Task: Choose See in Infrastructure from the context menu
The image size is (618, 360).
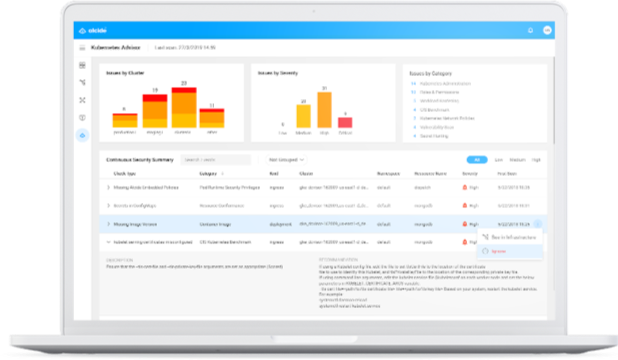Action: [x=510, y=237]
